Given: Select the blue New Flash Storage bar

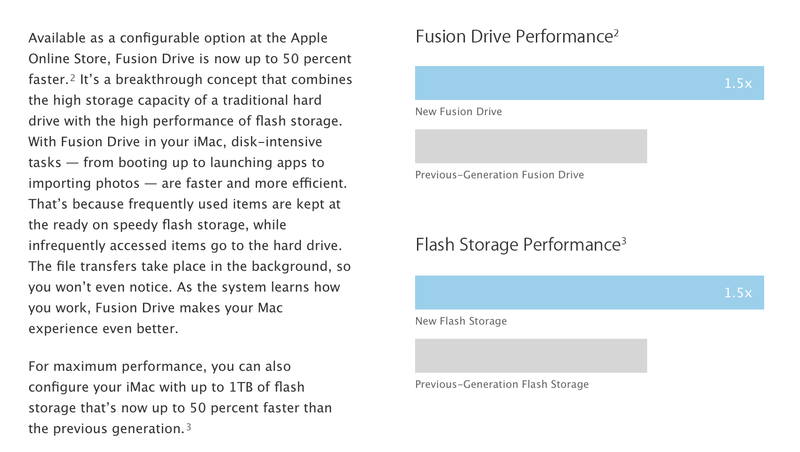Looking at the screenshot, I should (589, 292).
